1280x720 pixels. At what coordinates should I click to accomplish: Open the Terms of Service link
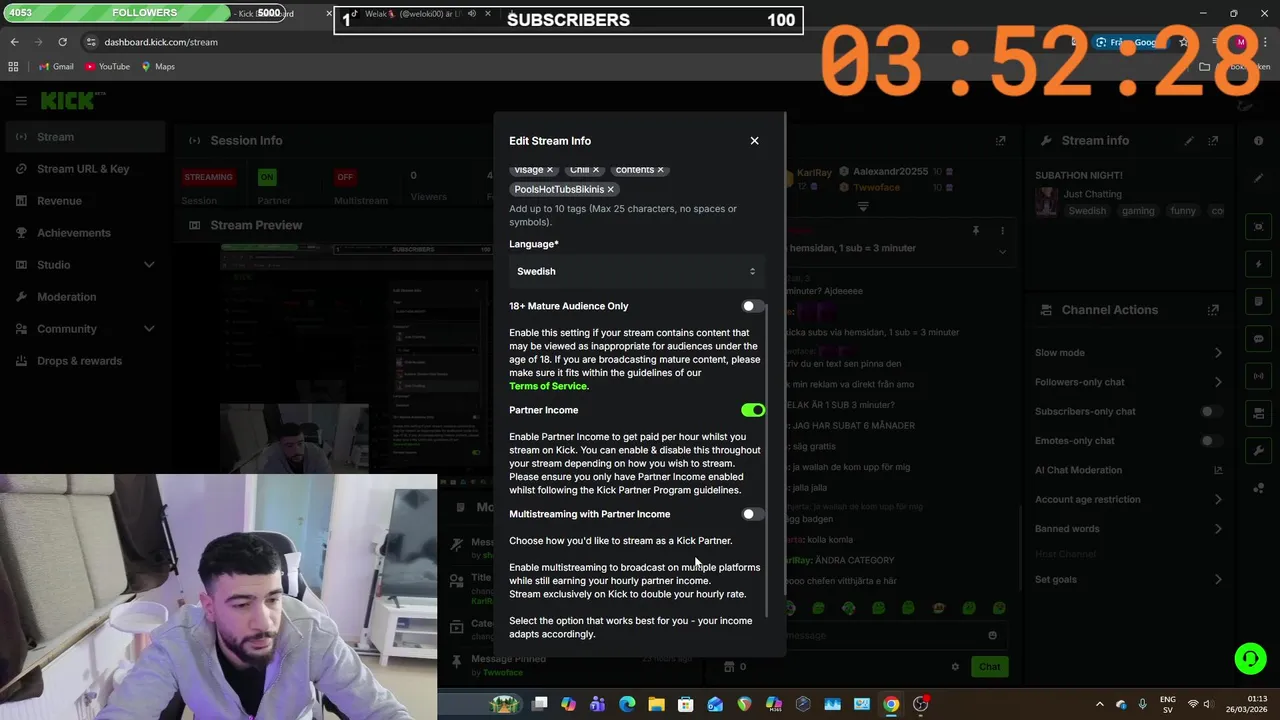tap(548, 386)
